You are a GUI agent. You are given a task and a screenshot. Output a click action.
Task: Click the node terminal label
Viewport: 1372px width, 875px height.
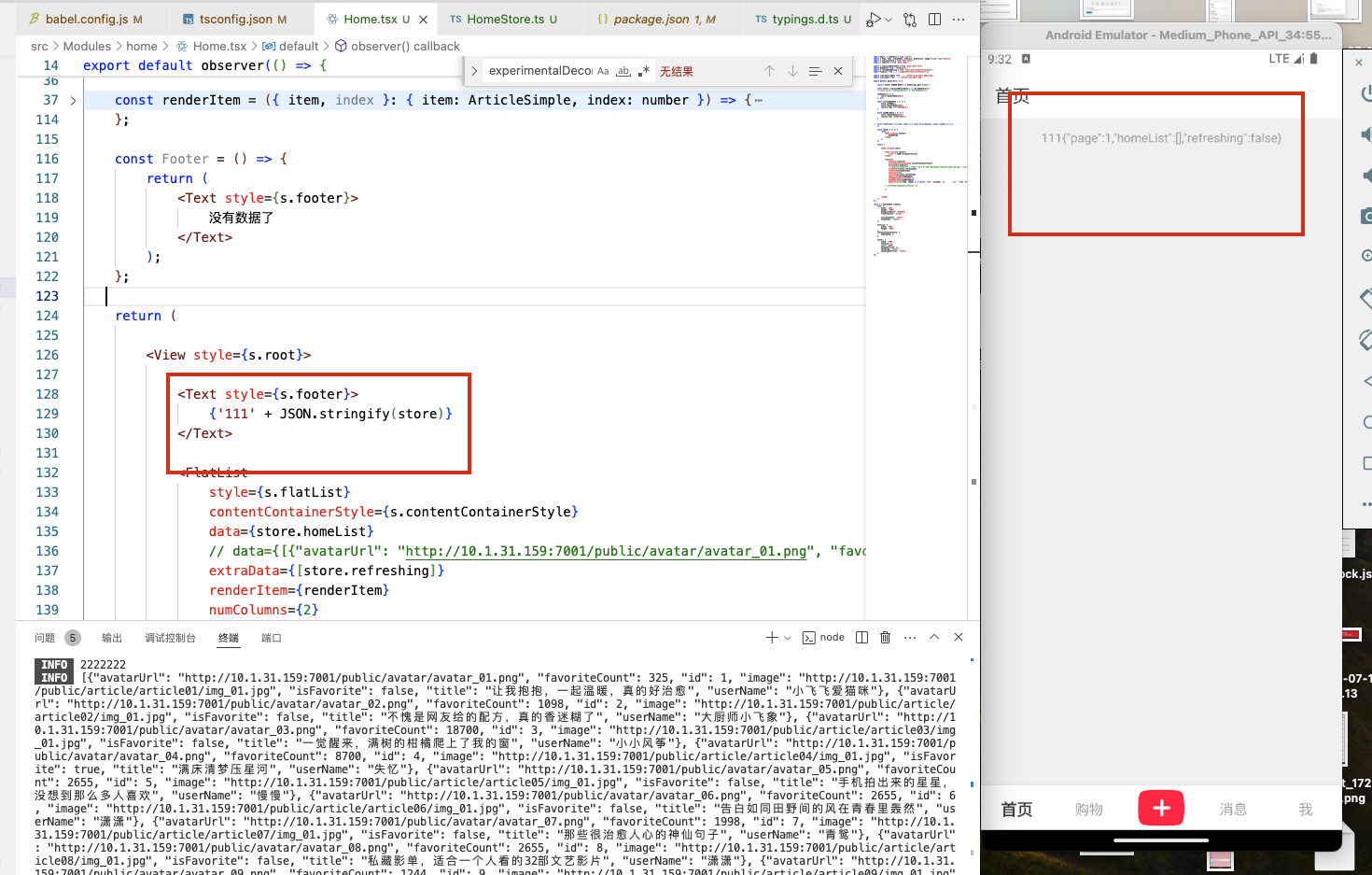(823, 638)
